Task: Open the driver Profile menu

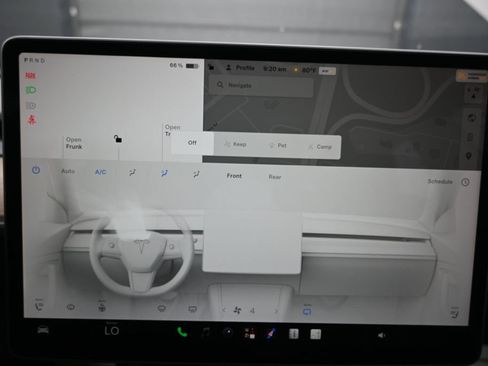Action: [x=240, y=68]
